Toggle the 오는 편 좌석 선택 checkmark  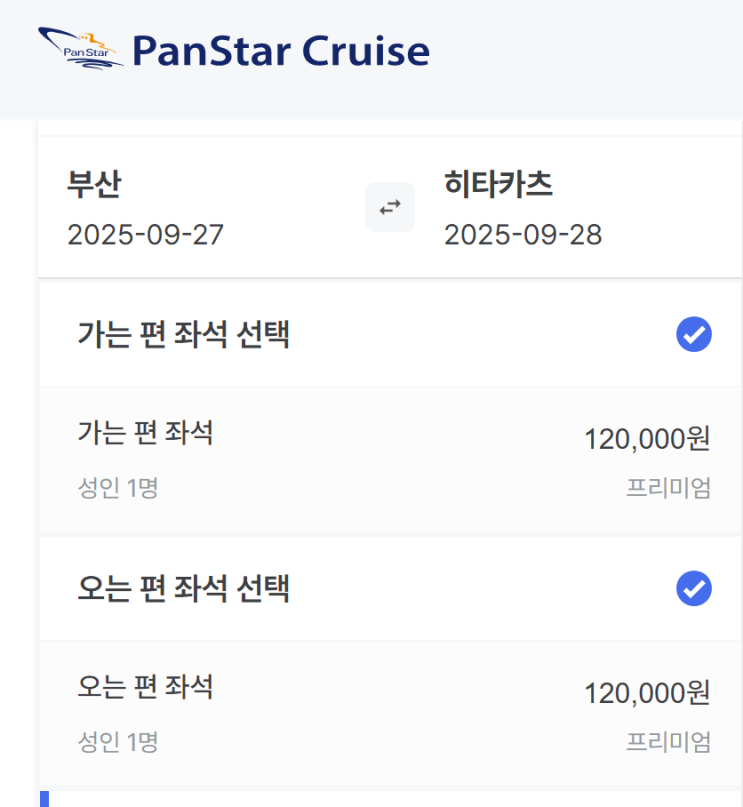pos(693,589)
